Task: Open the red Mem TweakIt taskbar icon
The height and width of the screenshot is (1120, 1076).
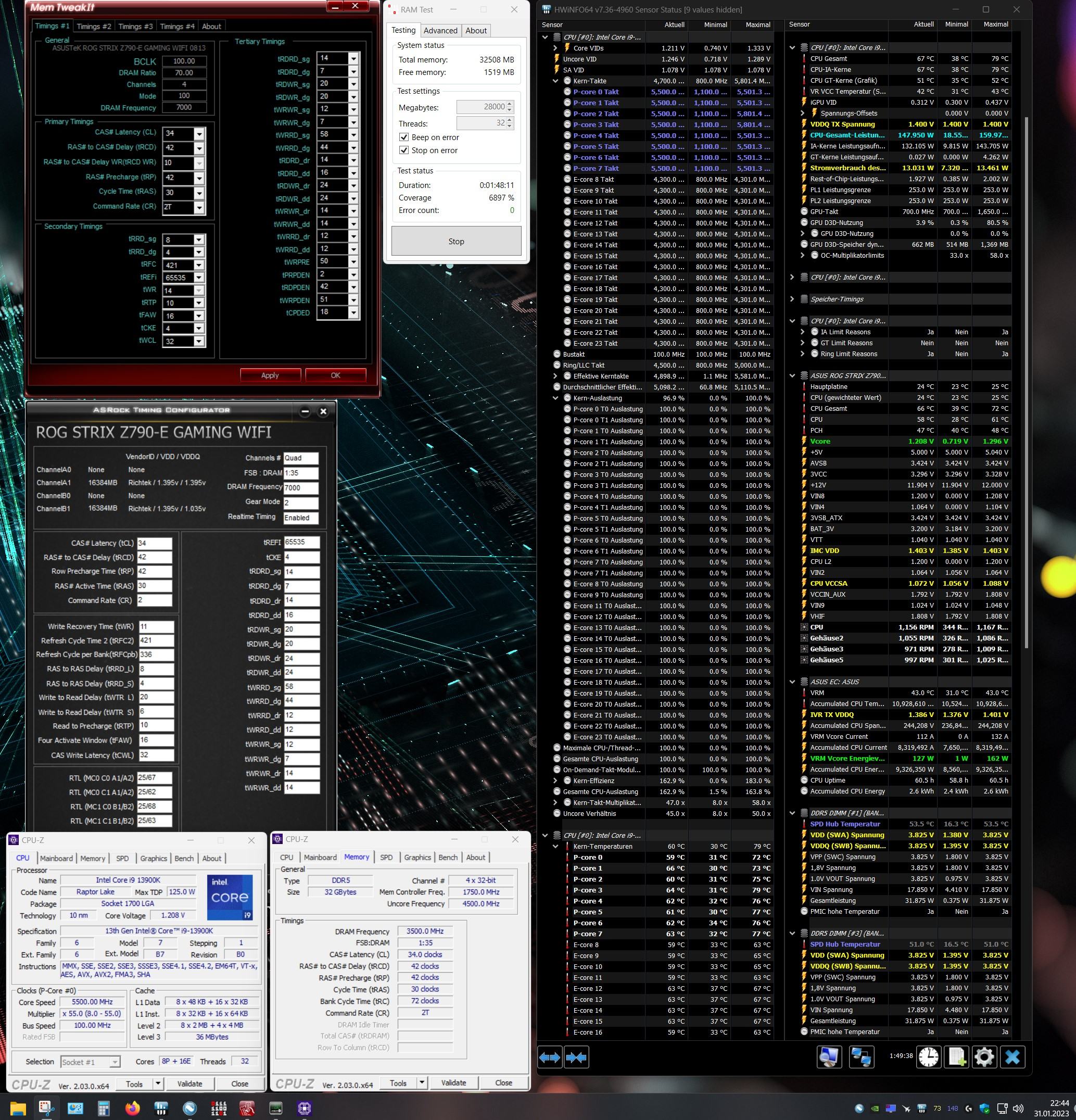Action: pyautogui.click(x=247, y=1109)
